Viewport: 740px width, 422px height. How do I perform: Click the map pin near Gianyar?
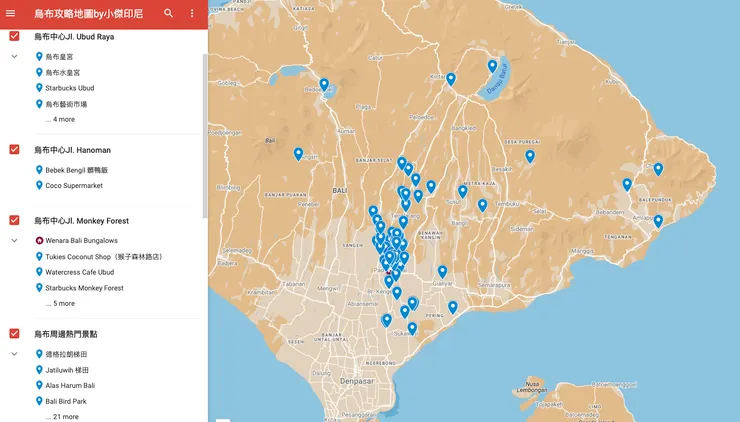442,271
